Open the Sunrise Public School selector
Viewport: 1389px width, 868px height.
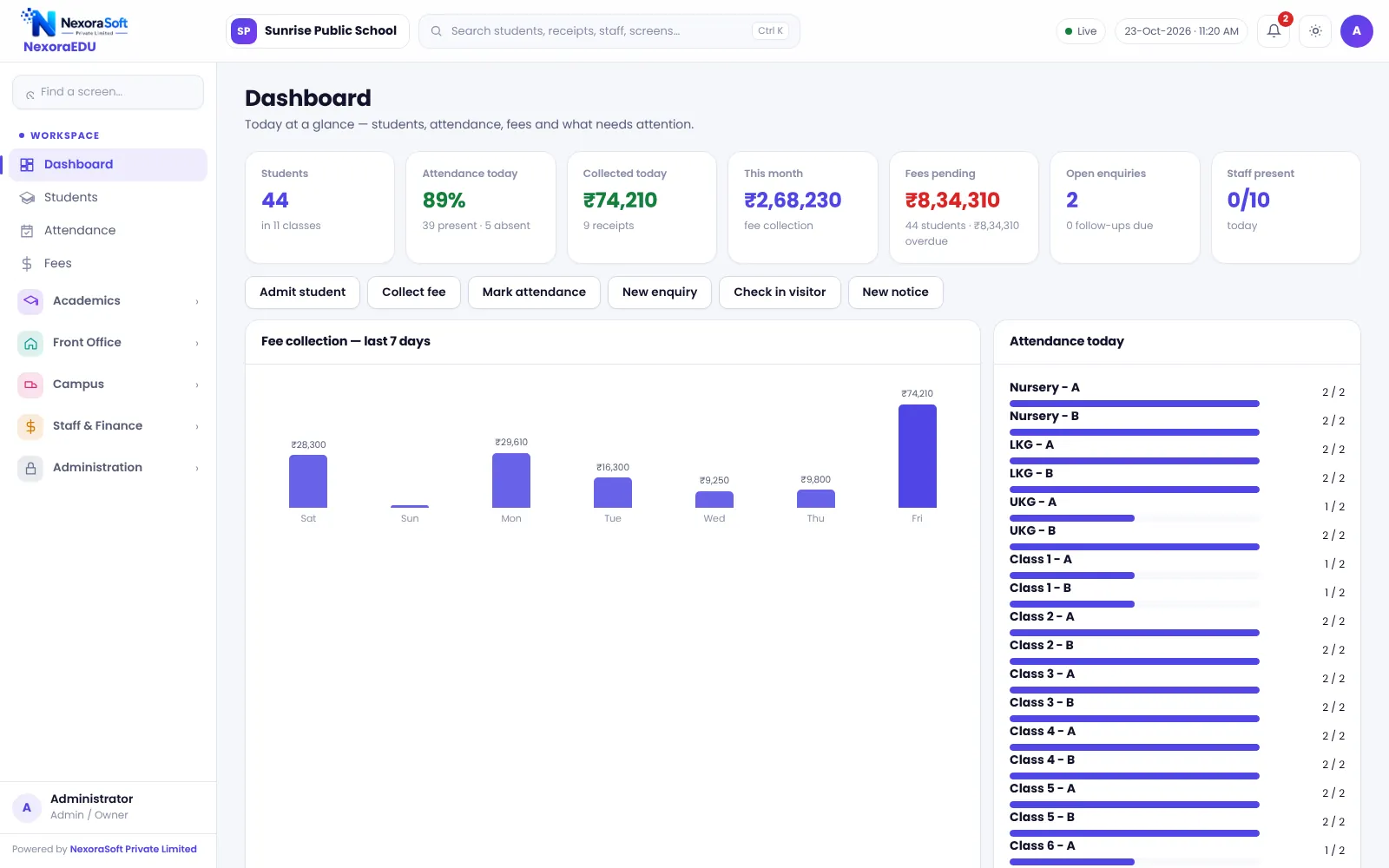[318, 31]
